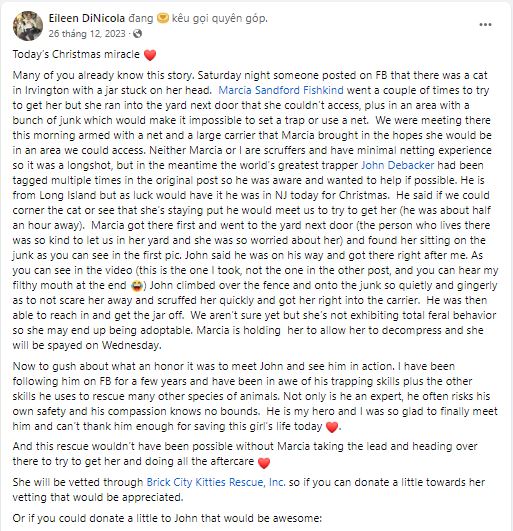Click the 'And this rescue wouldn't' paragraph
Image resolution: width=513 pixels, height=531 pixels.
(x=245, y=454)
